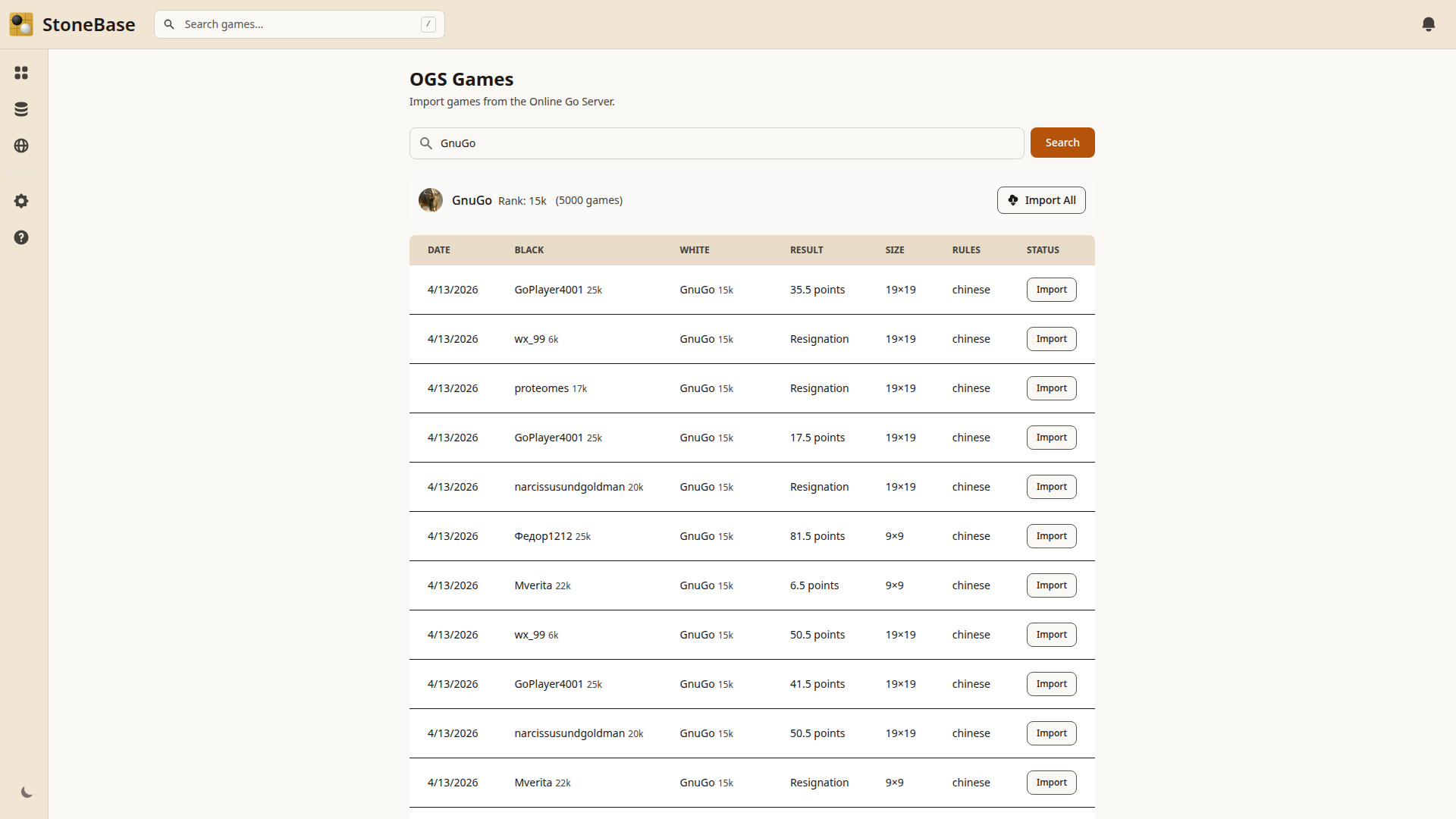
Task: Click the 6.5 points result
Action: pos(814,585)
